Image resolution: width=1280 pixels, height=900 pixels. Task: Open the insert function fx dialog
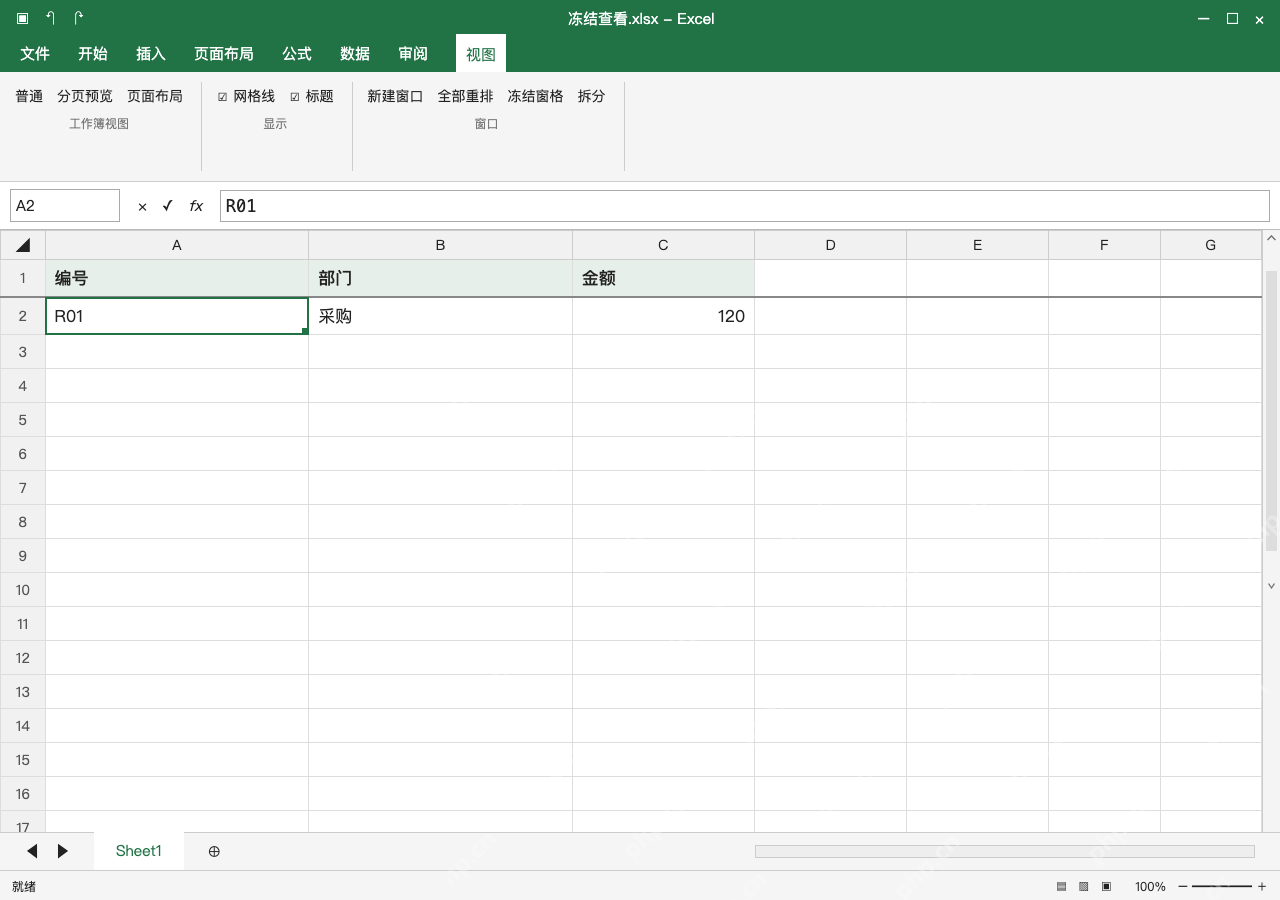pyautogui.click(x=196, y=206)
